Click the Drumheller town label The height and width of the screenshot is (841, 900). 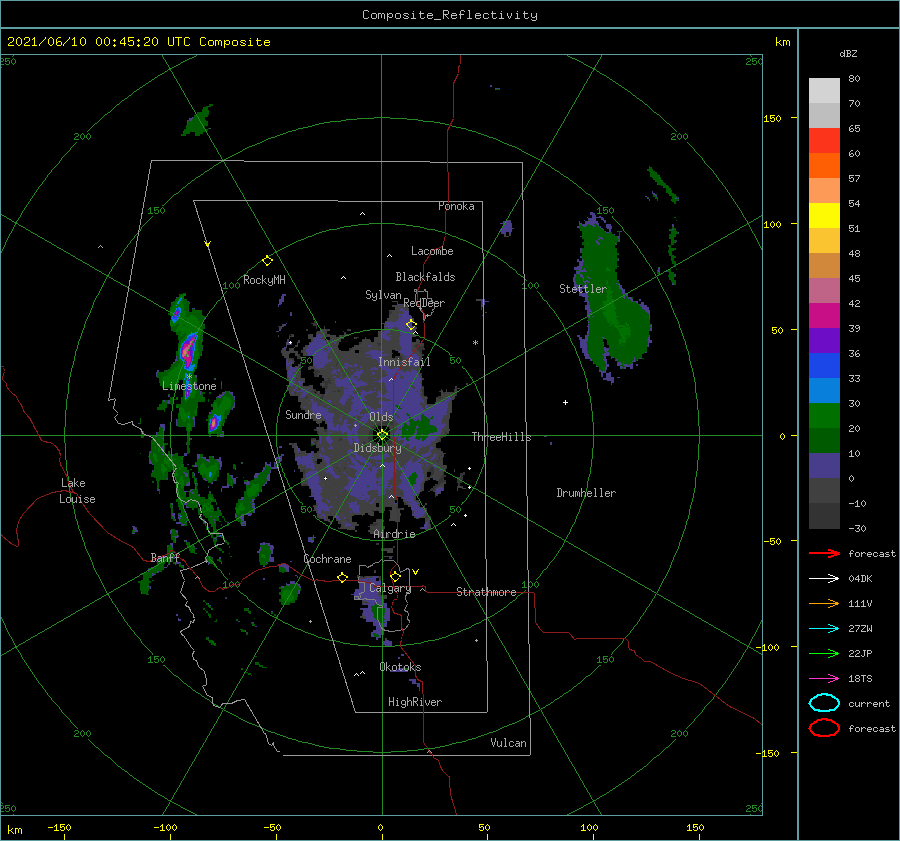[586, 493]
